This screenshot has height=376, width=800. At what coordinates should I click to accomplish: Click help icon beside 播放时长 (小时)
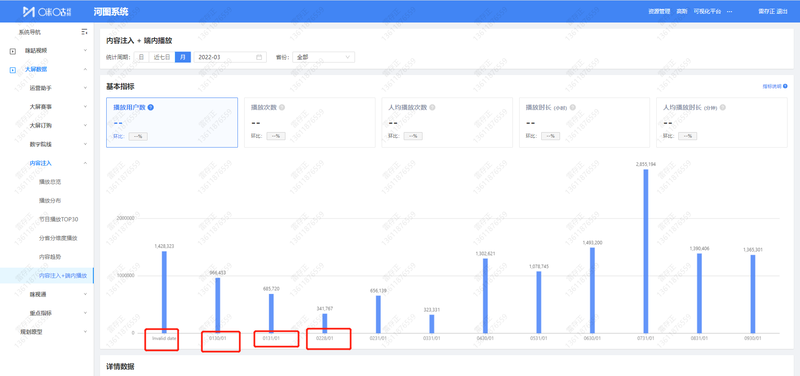[x=572, y=108]
